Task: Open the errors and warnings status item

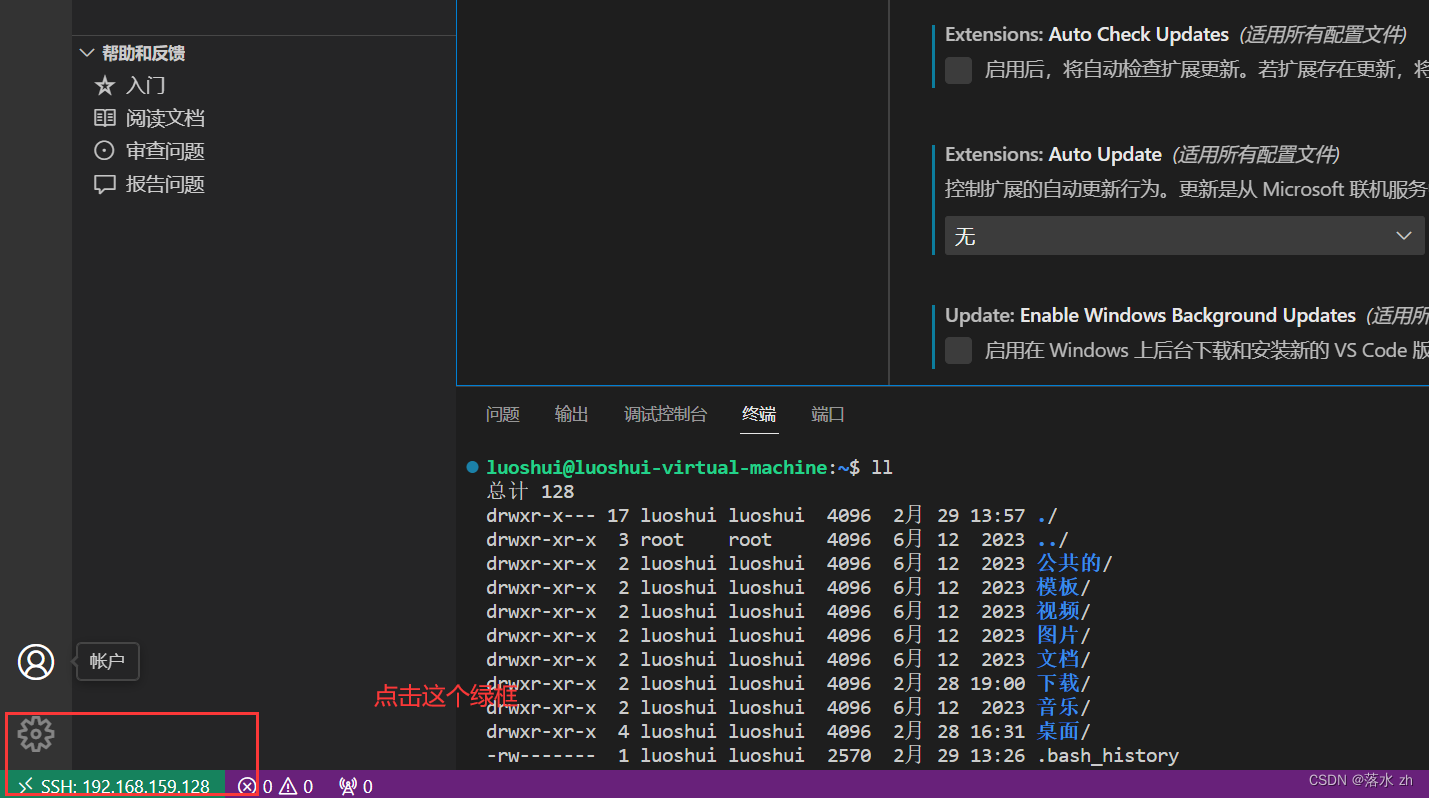Action: click(276, 786)
